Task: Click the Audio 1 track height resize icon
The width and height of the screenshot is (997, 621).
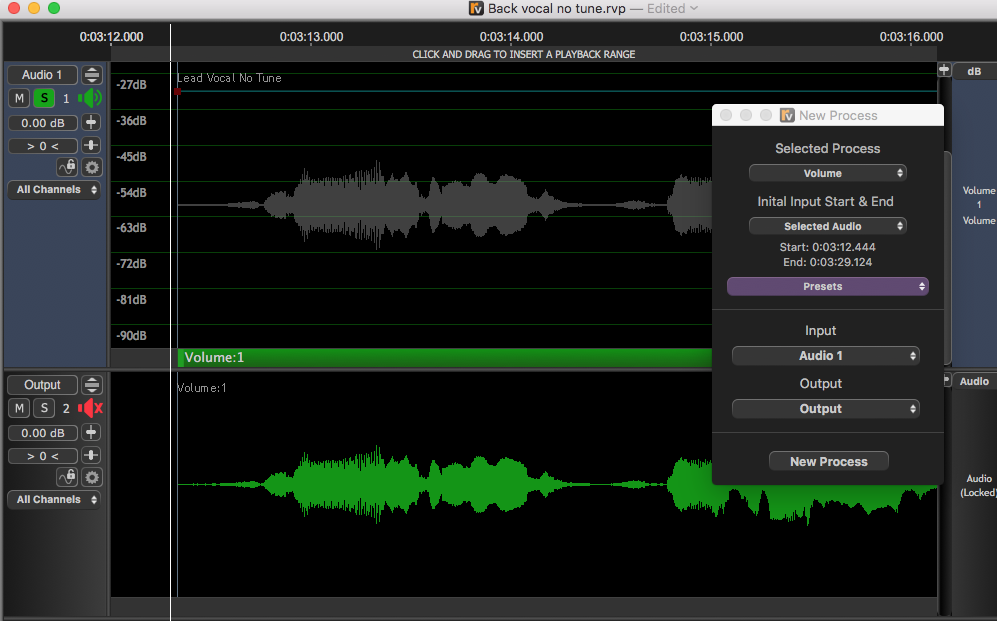Action: [x=92, y=75]
